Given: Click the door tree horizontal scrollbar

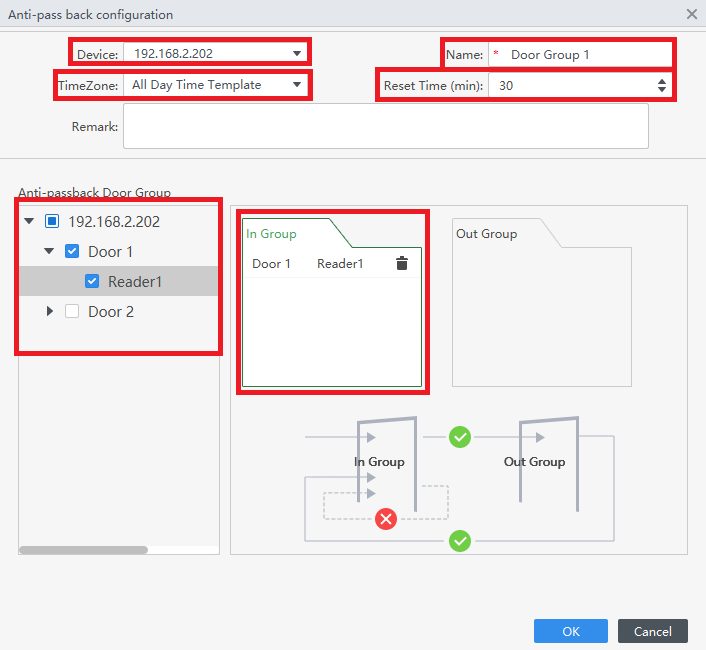Looking at the screenshot, I should point(84,550).
